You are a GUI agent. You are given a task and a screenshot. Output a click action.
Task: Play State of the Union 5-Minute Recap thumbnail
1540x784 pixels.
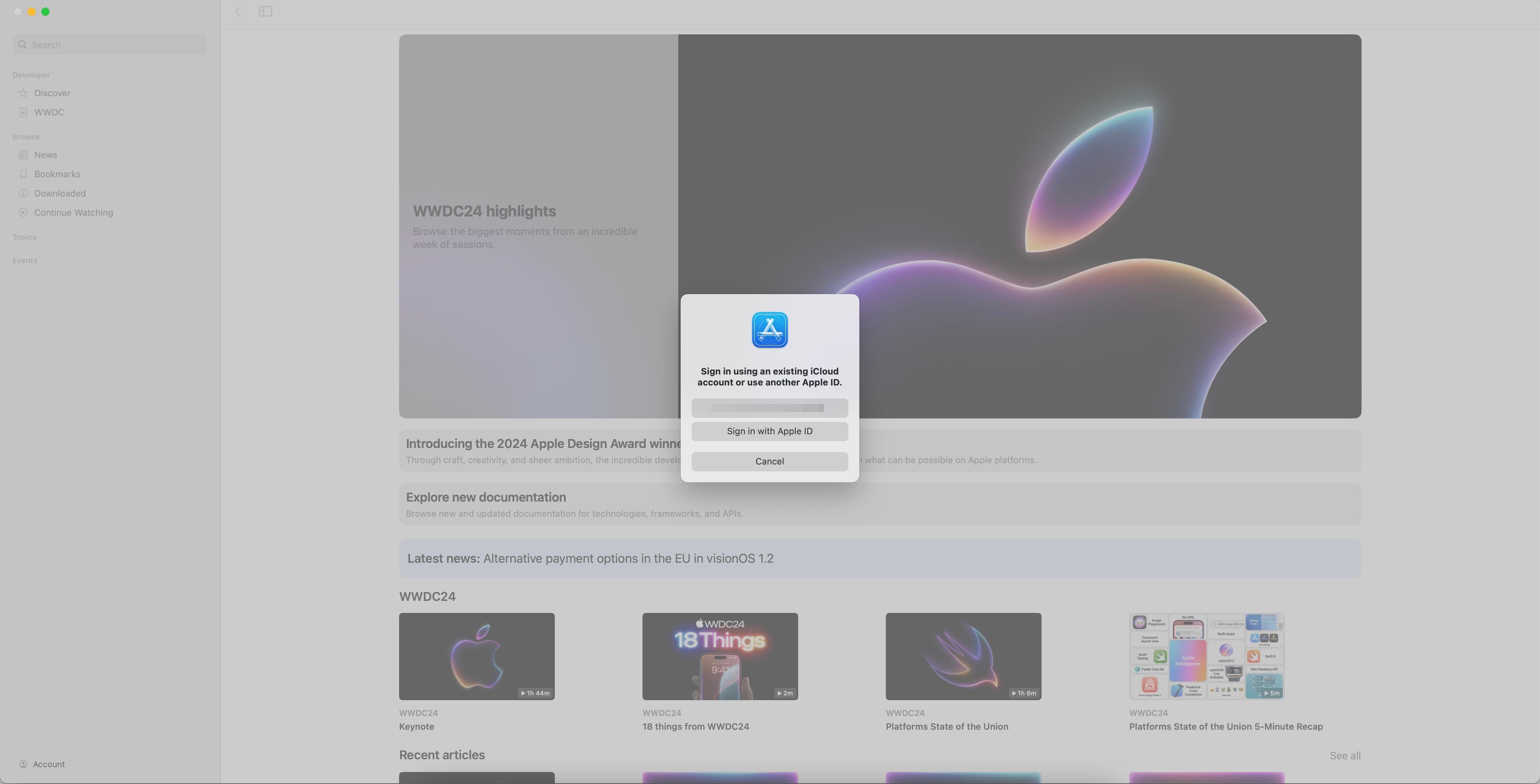[1207, 656]
